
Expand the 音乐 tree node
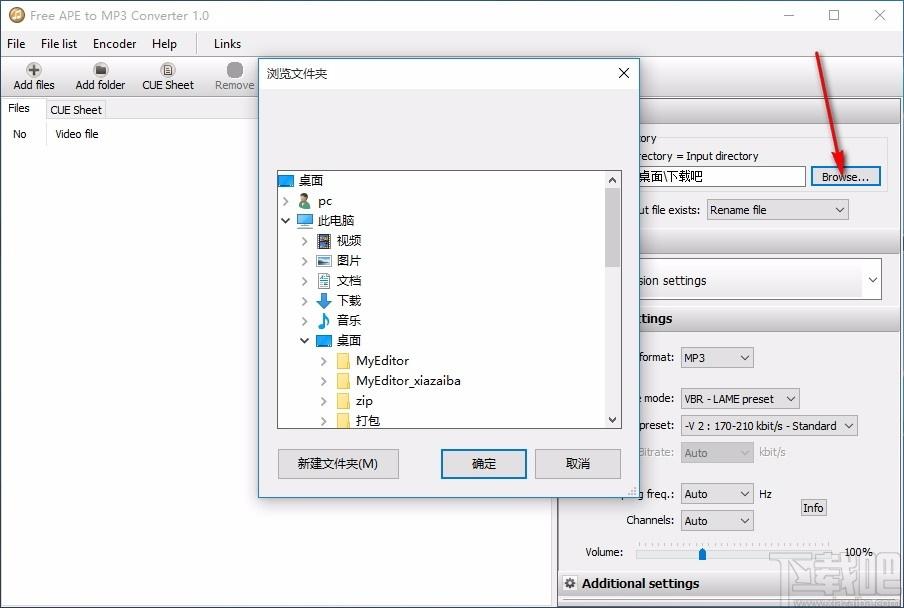304,320
